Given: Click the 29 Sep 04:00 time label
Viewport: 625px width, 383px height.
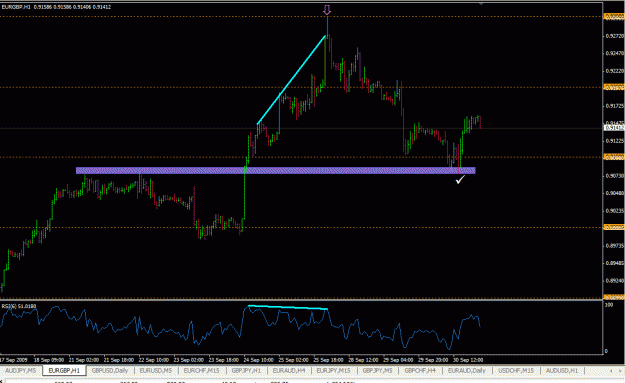Looking at the screenshot, I should coord(398,360).
